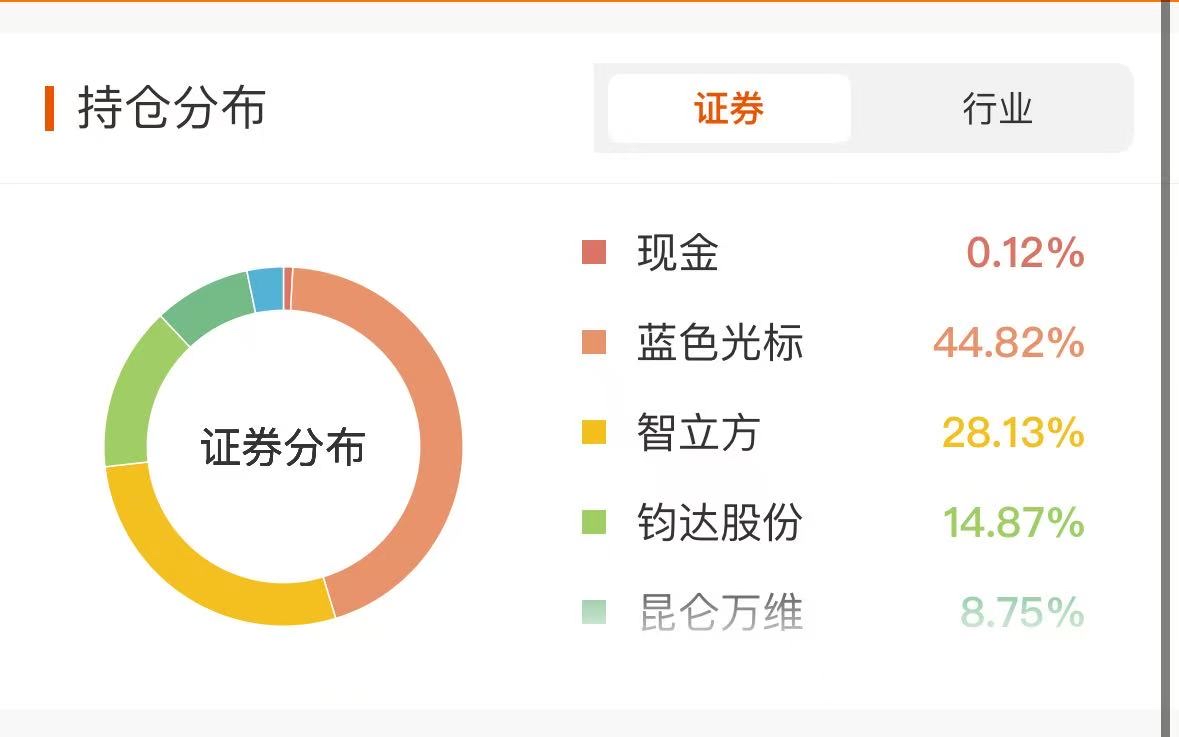This screenshot has height=737, width=1179.
Task: Switch to the 行业 tab
Action: (996, 108)
